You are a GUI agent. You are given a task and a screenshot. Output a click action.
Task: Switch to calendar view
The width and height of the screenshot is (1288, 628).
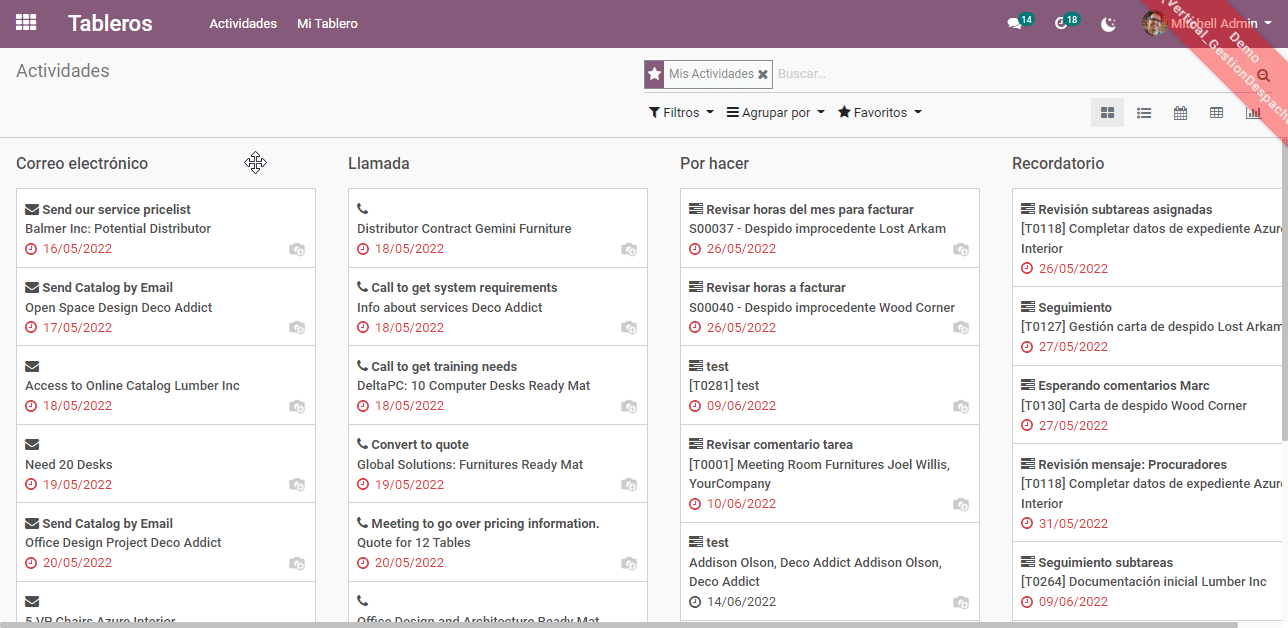(1180, 113)
